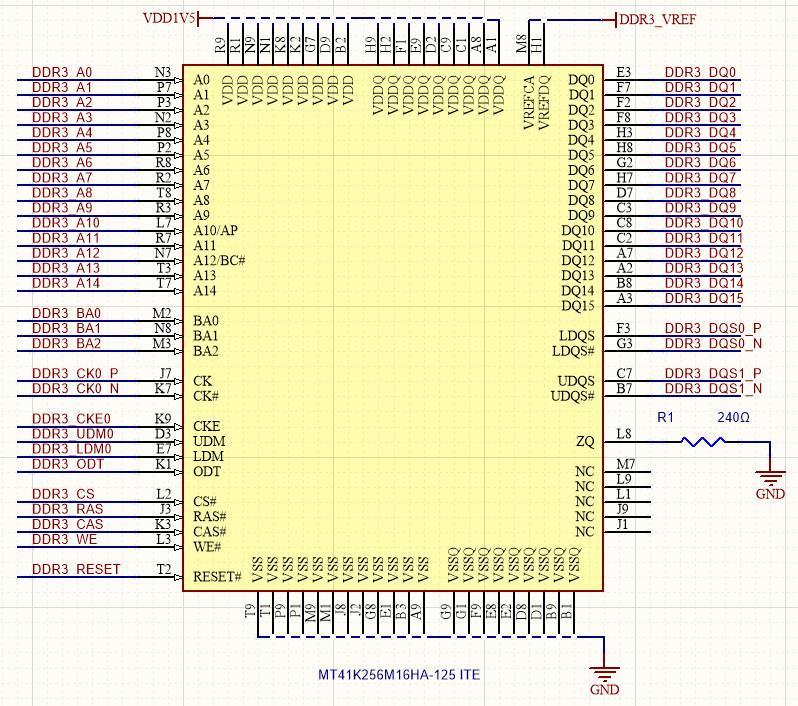This screenshot has height=706, width=798.
Task: Select pin number E3 at DQ0
Action: [623, 72]
